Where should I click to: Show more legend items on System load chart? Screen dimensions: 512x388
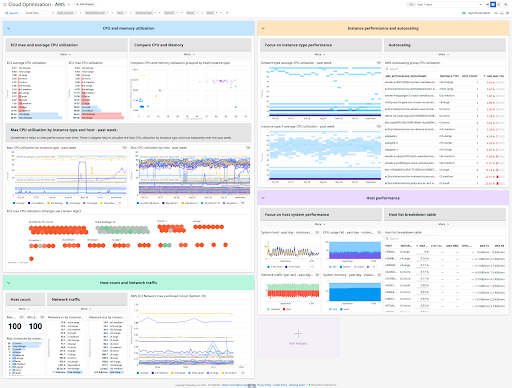click(312, 267)
